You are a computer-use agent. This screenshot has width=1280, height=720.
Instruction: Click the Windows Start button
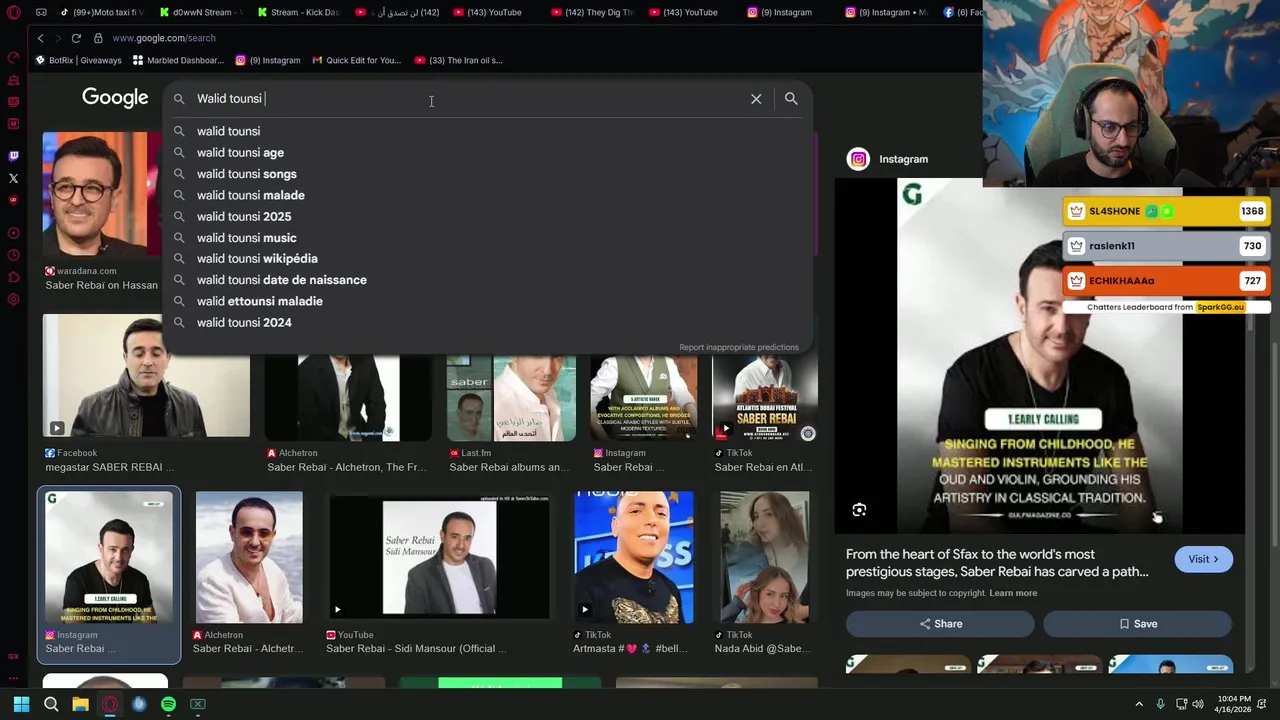21,704
